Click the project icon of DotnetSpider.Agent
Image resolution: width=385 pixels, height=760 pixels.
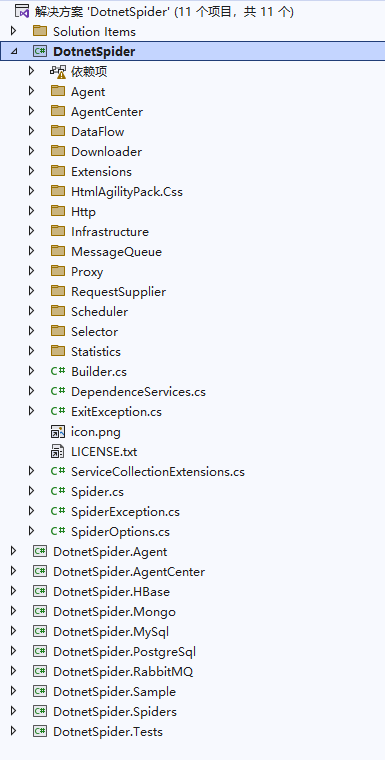coord(40,552)
